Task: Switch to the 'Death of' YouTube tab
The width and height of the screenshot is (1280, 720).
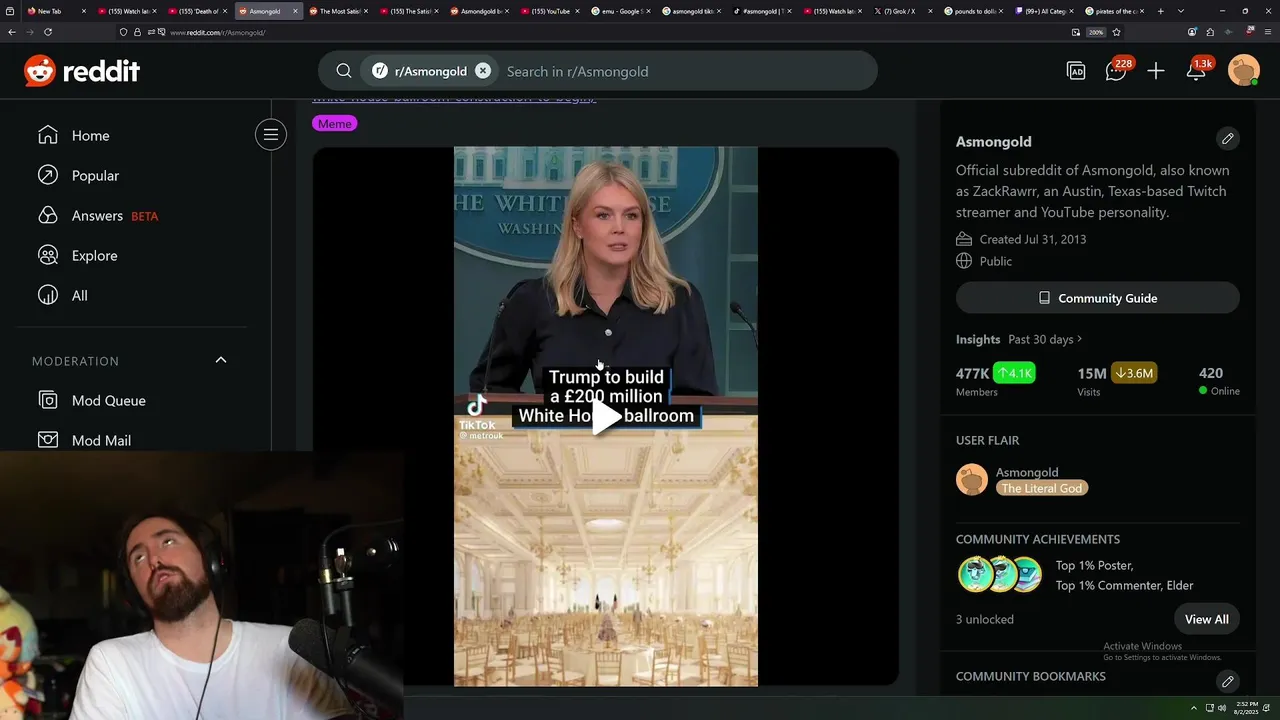Action: (x=198, y=11)
